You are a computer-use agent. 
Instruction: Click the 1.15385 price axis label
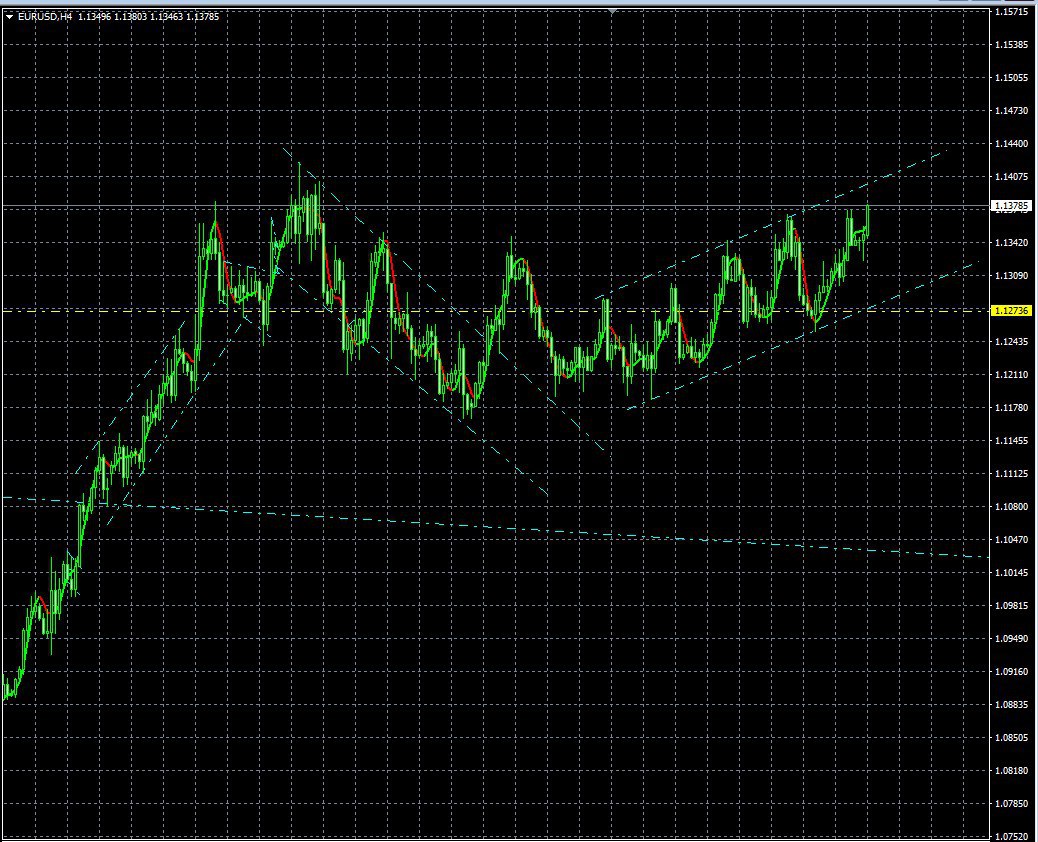pyautogui.click(x=1012, y=44)
